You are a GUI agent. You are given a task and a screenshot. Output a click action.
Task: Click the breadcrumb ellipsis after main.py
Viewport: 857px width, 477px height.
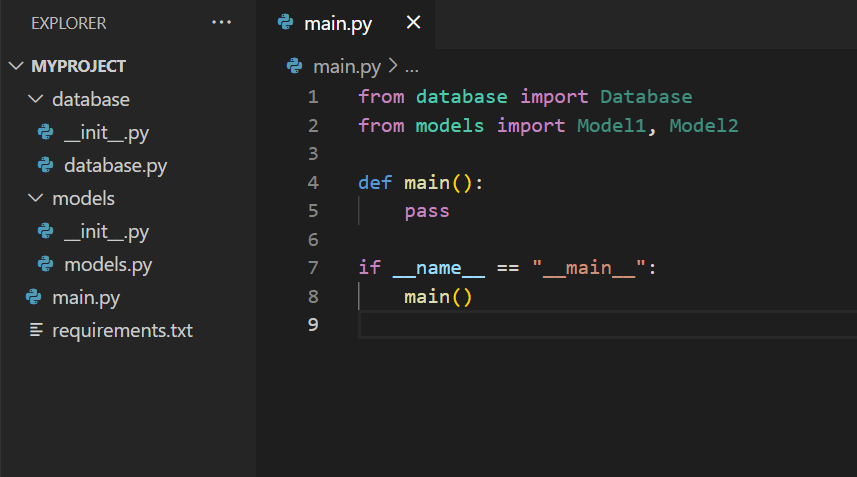click(x=411, y=66)
